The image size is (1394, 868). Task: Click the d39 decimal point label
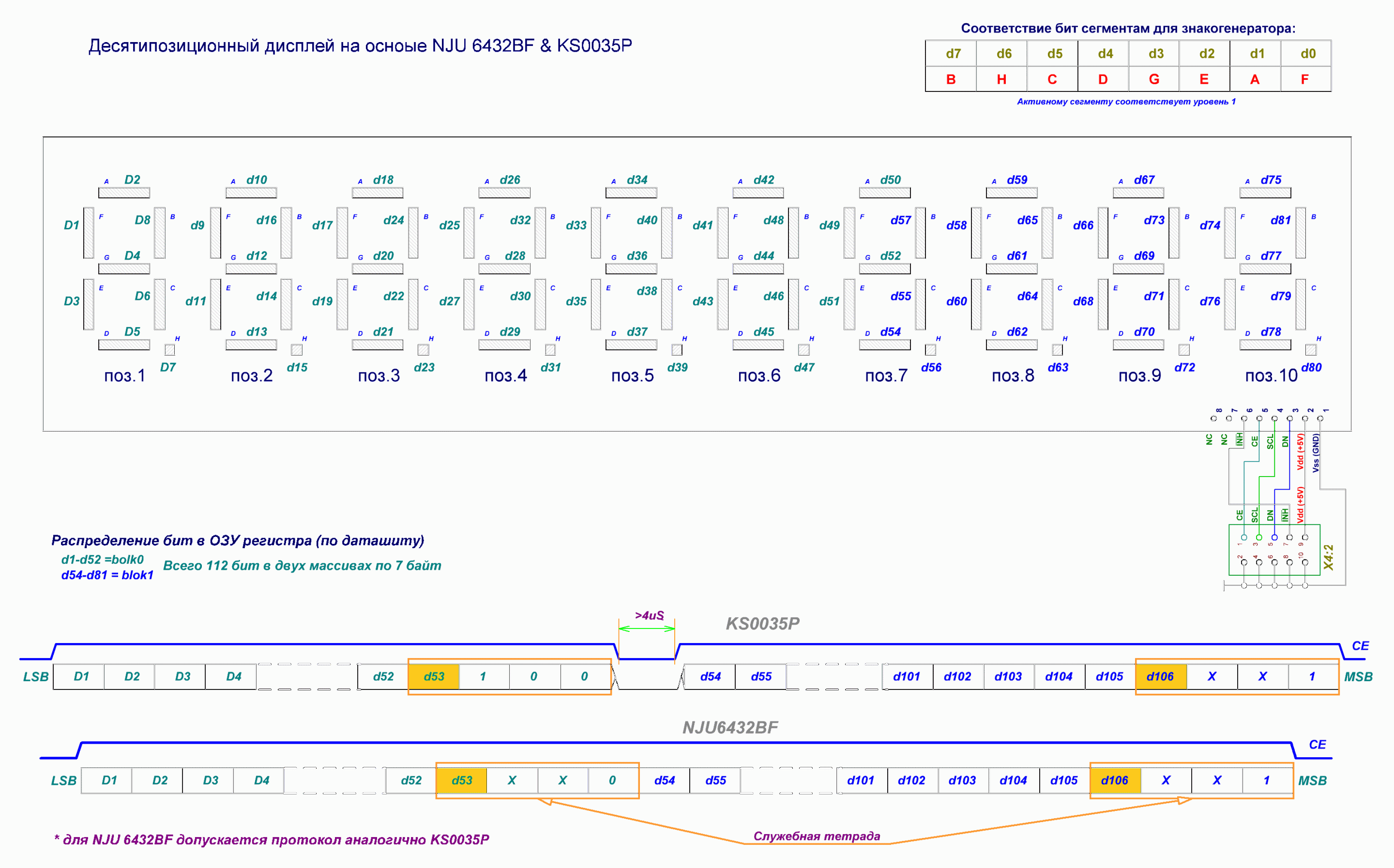click(x=678, y=367)
